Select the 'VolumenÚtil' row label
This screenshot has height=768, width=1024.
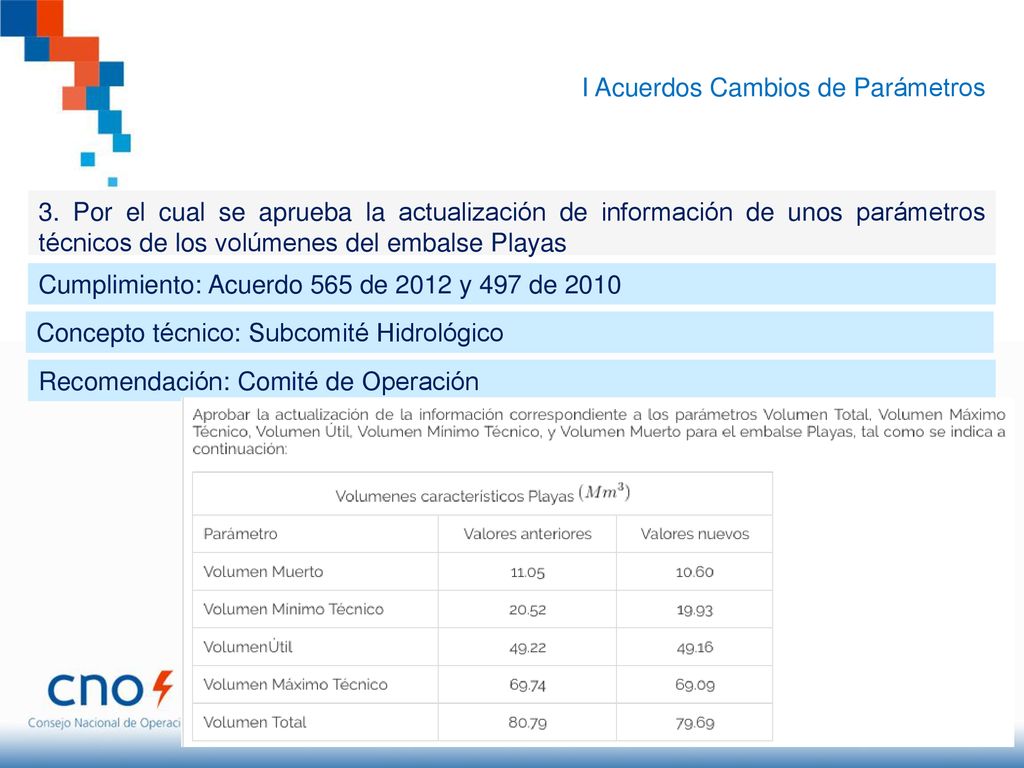click(248, 647)
